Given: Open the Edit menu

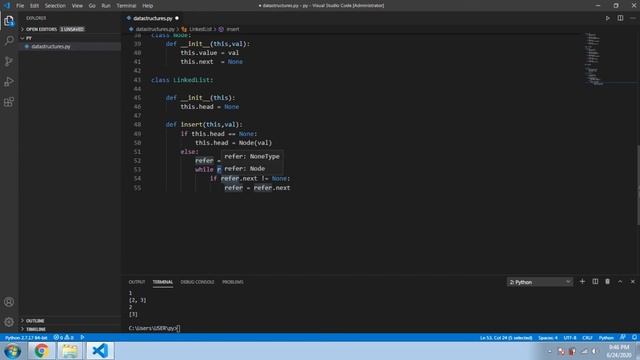Looking at the screenshot, I should (34, 6).
